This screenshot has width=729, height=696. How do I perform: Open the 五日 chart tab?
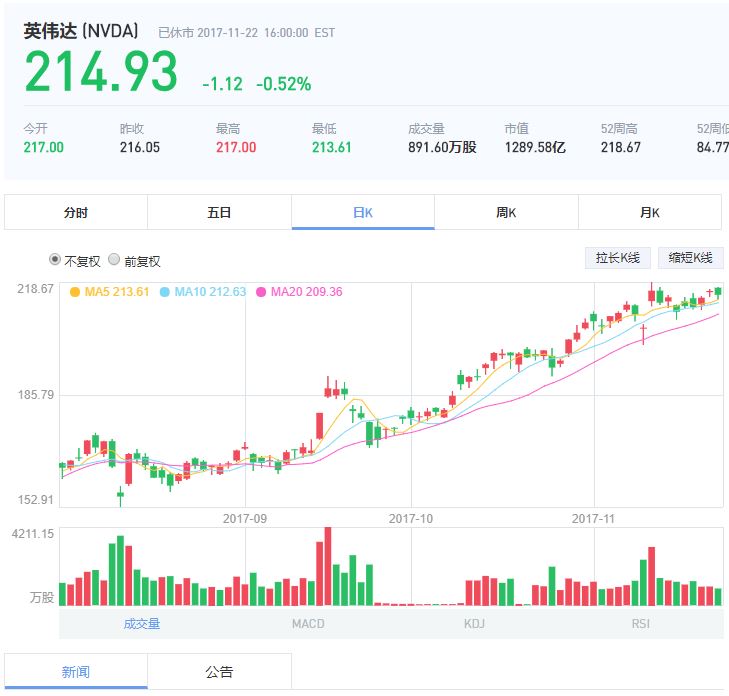coord(219,212)
